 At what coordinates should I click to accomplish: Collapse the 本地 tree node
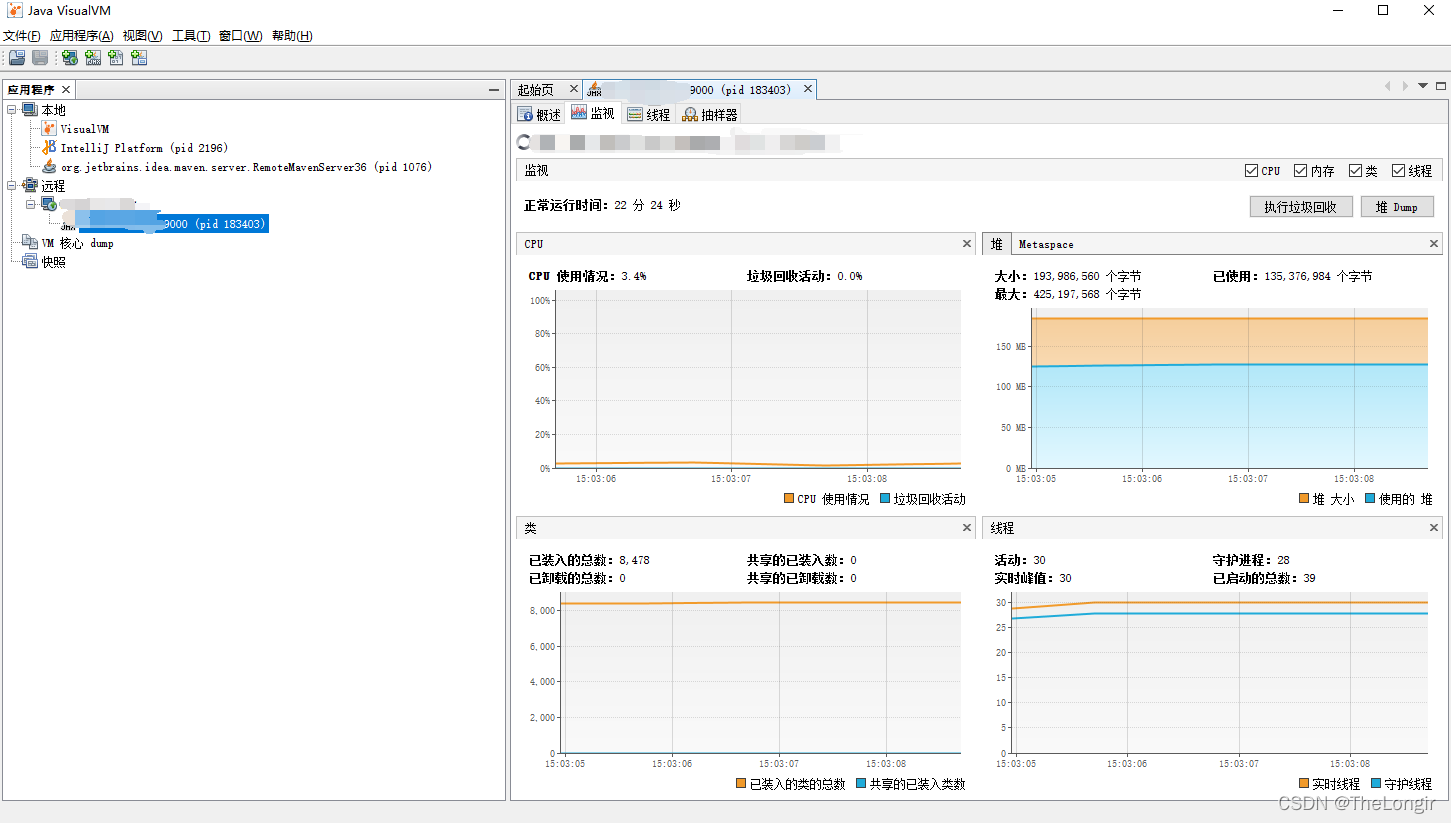point(11,110)
